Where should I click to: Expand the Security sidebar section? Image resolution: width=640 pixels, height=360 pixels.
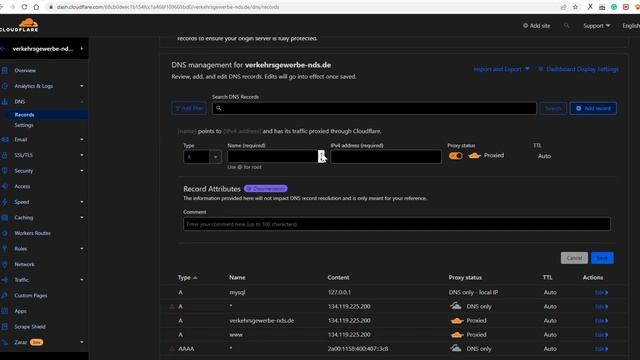click(82, 171)
